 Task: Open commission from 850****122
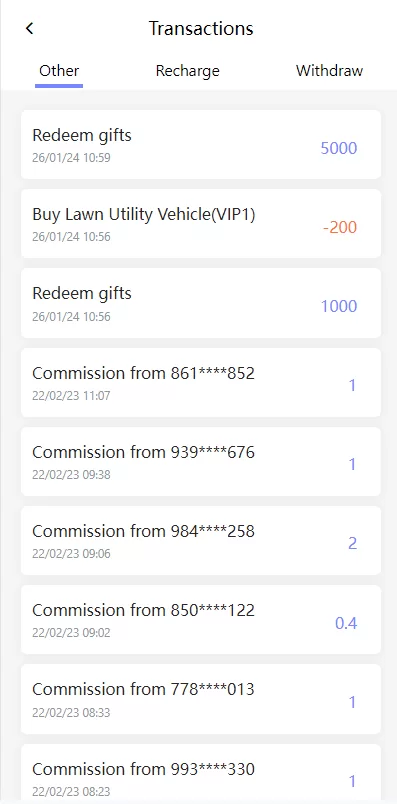pos(201,619)
